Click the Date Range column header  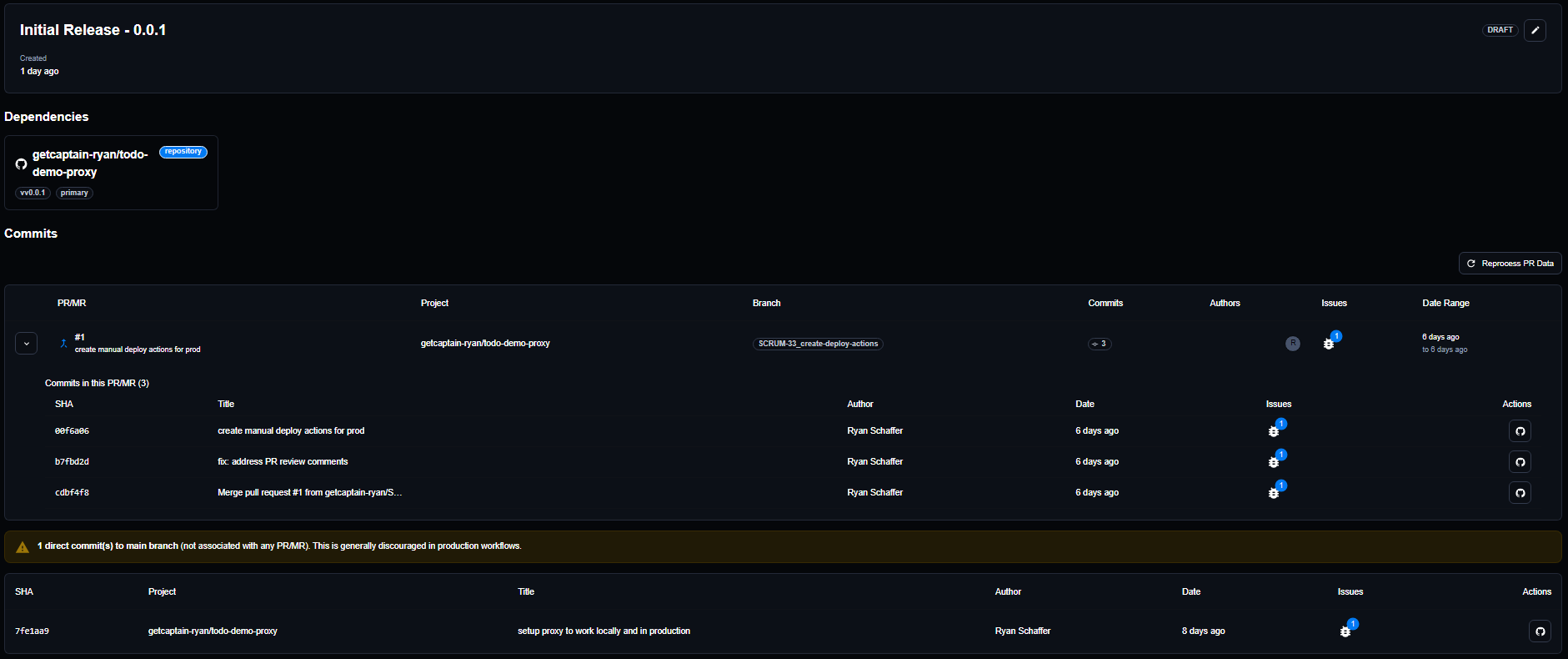tap(1445, 303)
